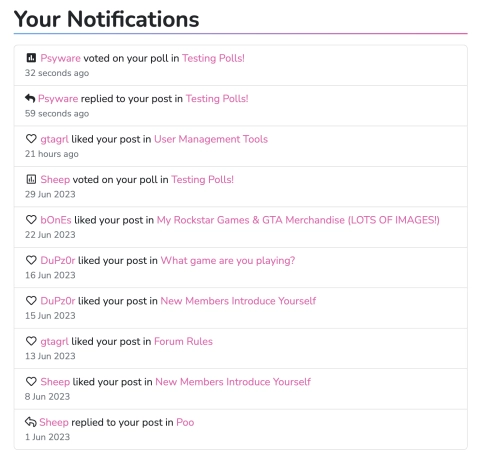The image size is (480, 462).
Task: Open the User Management Tools topic link
Action: (211, 139)
